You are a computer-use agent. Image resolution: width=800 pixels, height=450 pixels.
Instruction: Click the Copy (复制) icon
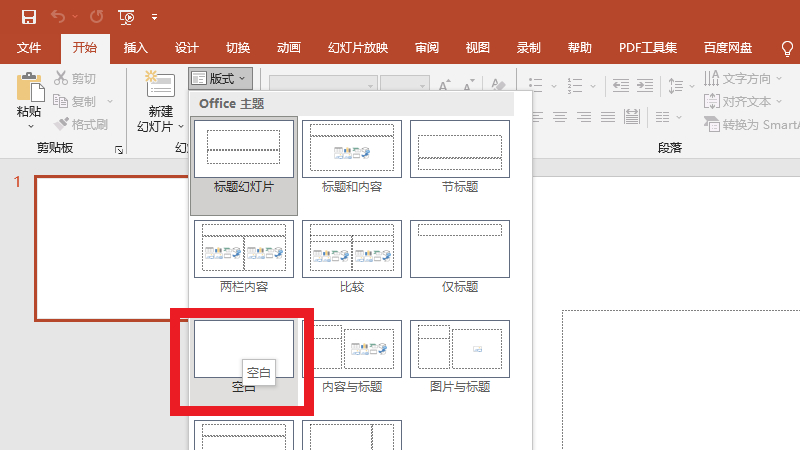click(x=62, y=101)
